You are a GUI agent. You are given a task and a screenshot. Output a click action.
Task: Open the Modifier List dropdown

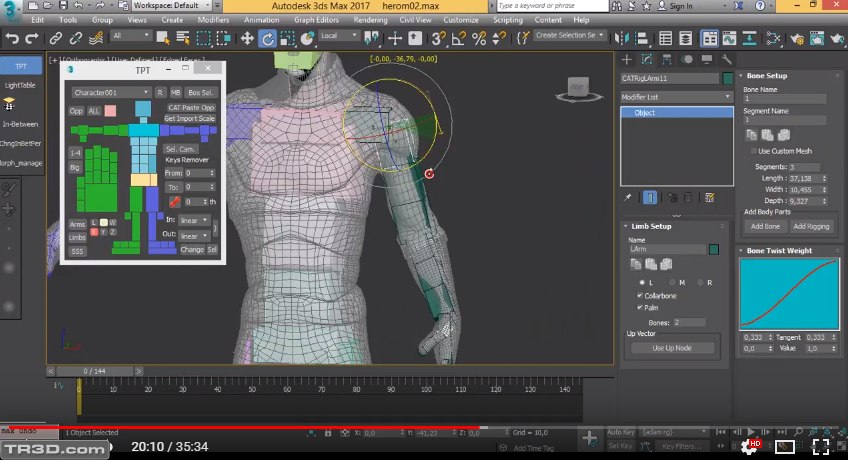point(676,97)
